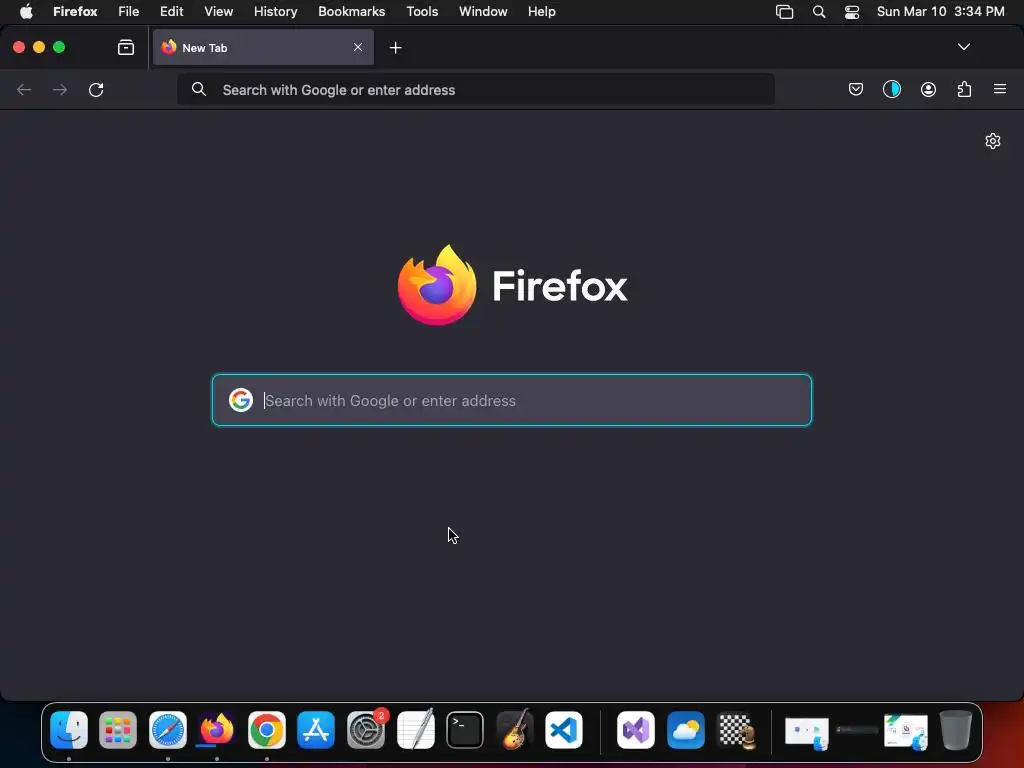Launch Terminal from the Dock
Image resolution: width=1024 pixels, height=768 pixels.
tap(465, 729)
